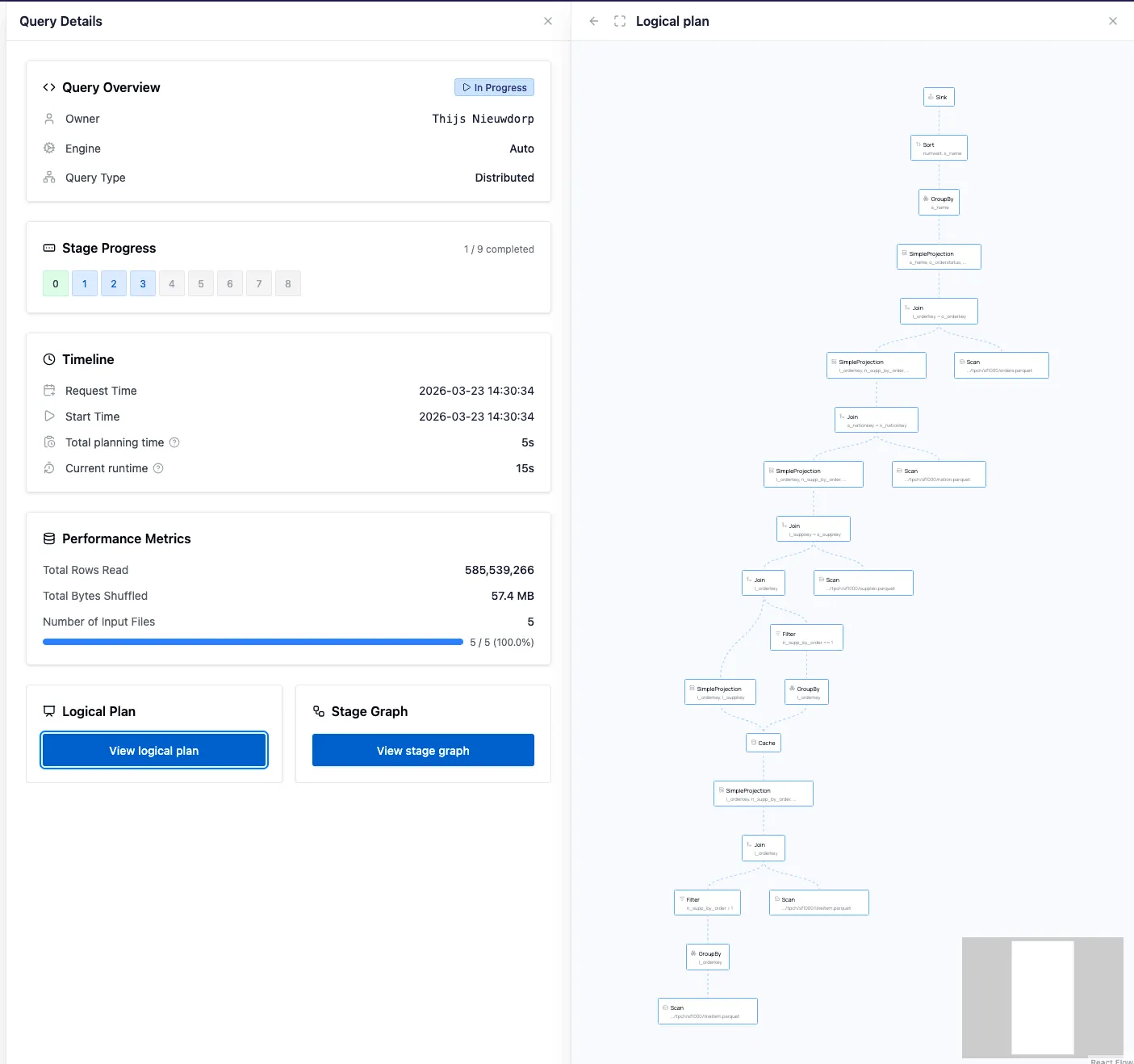Viewport: 1134px width, 1064px height.
Task: Click the monitor icon beside Logical Plan
Action: pos(49,711)
